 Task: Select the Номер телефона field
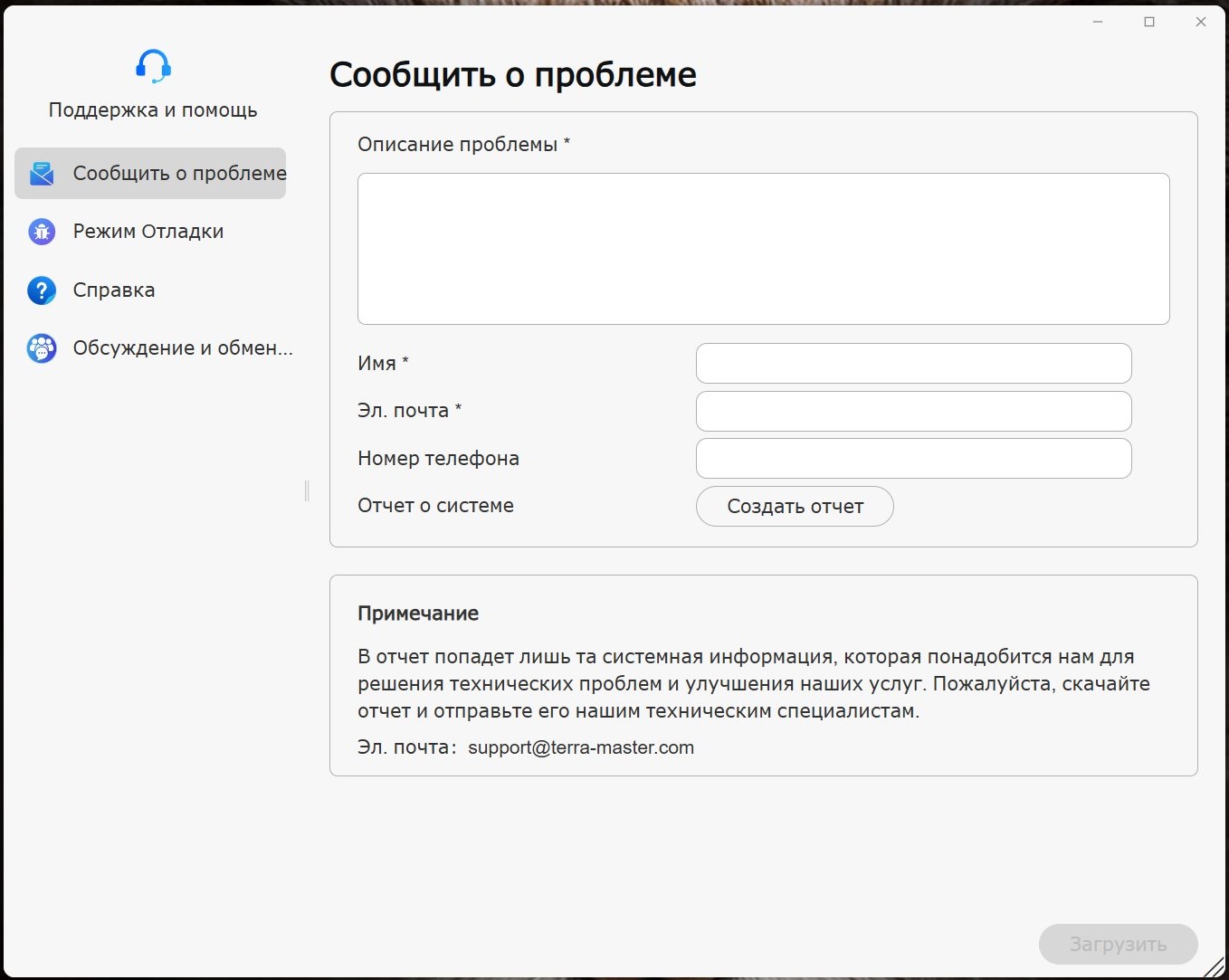913,459
